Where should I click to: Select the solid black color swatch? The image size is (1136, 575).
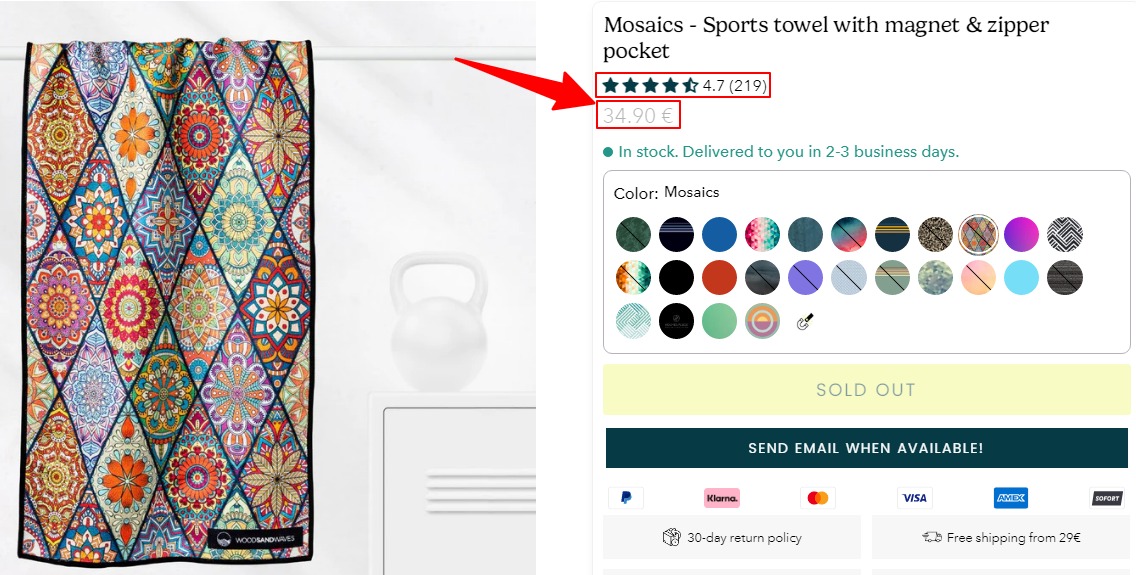676,277
